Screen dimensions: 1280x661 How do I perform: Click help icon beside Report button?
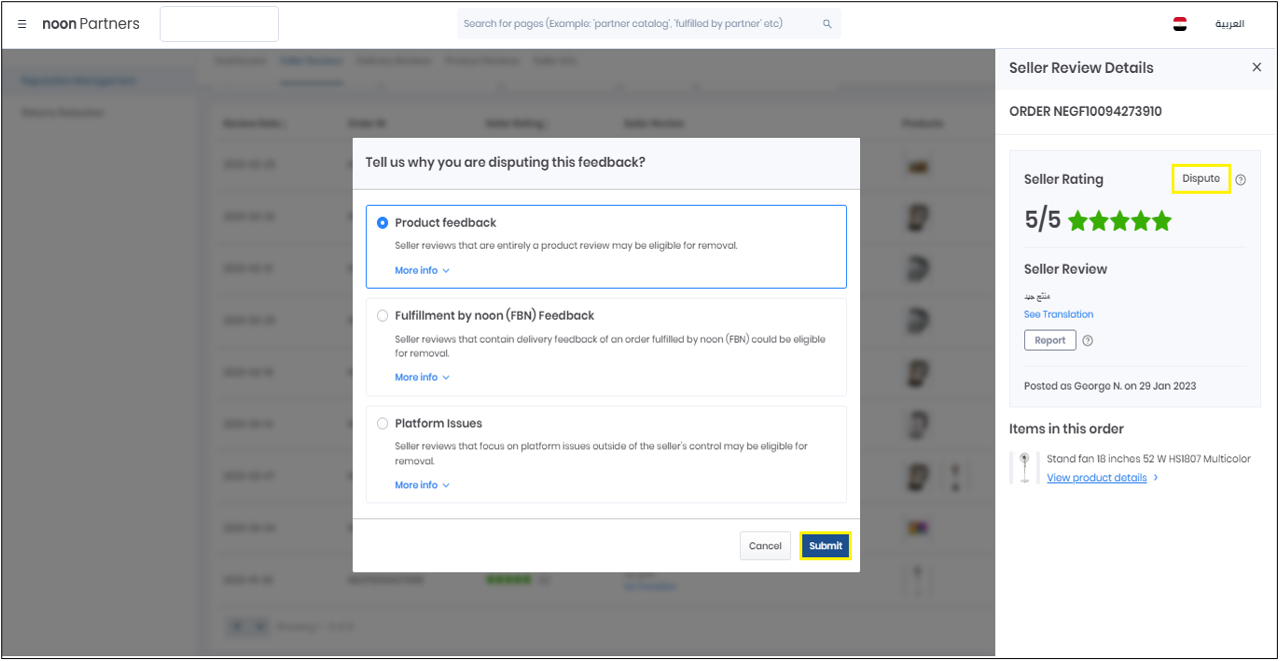1088,341
